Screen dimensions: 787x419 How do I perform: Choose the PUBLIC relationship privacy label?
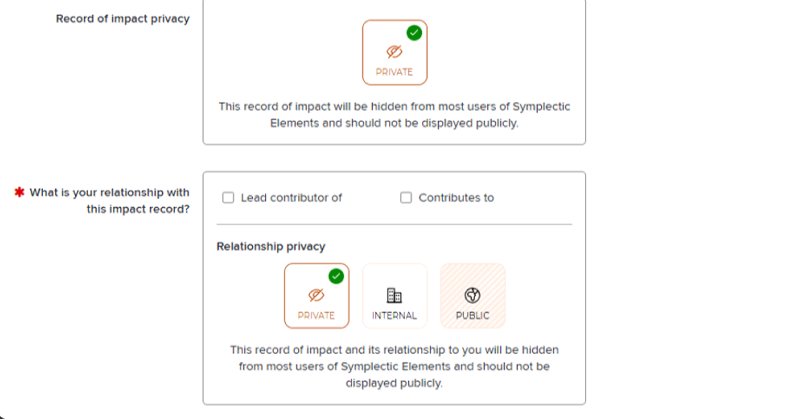pyautogui.click(x=472, y=316)
